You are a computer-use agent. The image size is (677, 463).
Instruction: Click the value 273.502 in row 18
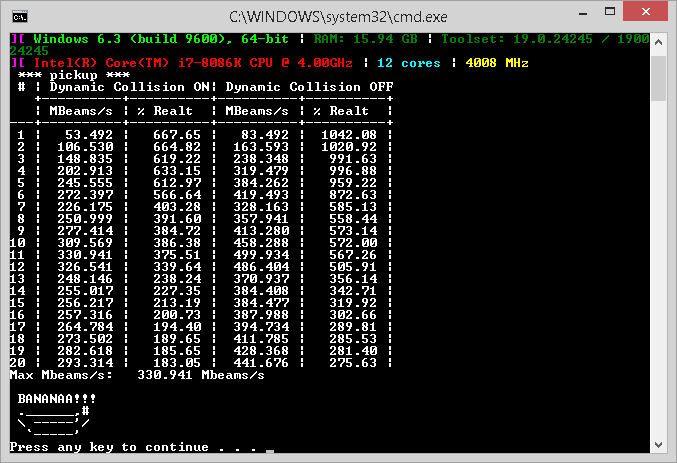click(x=85, y=339)
